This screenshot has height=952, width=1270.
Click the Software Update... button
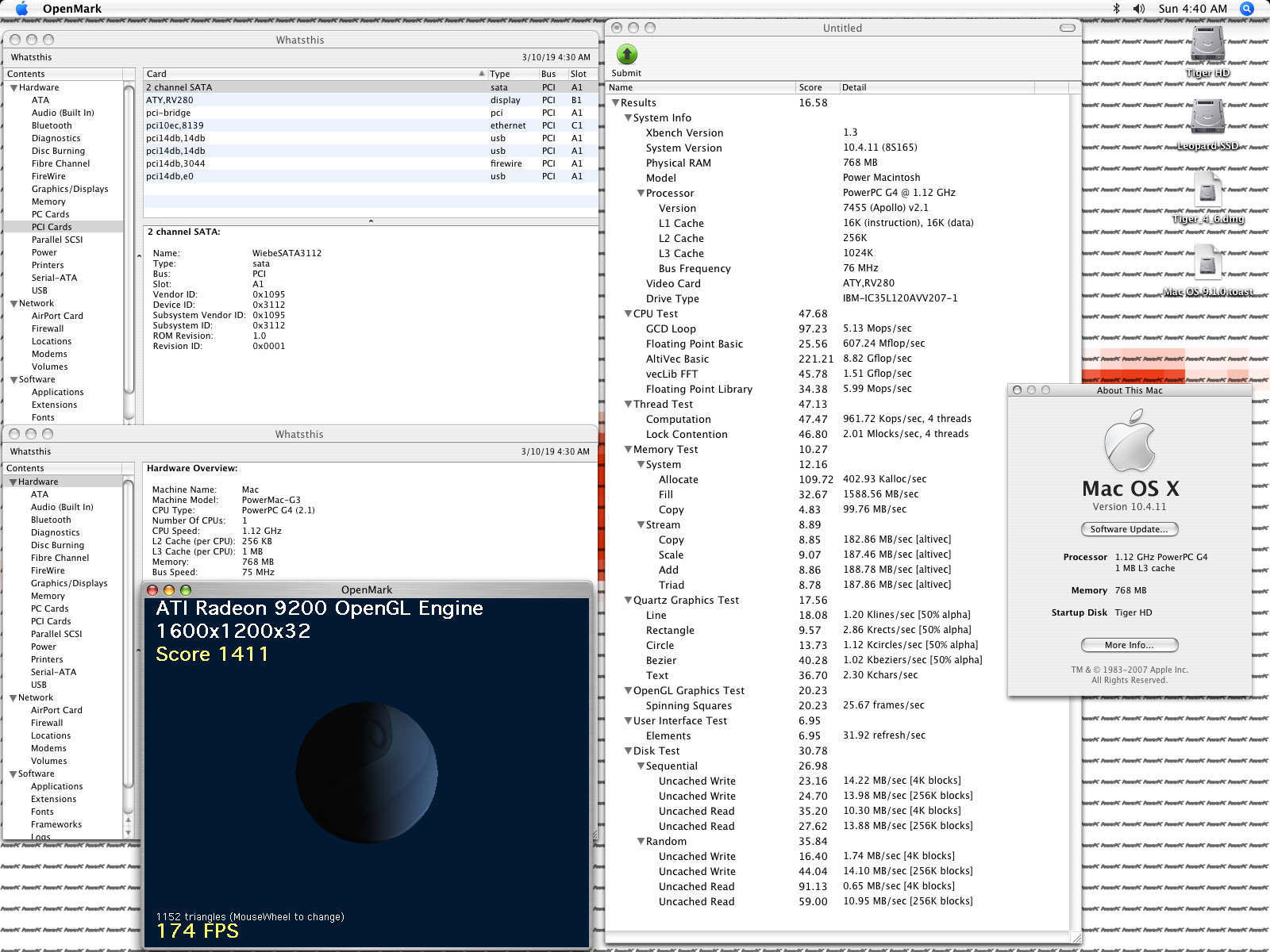pyautogui.click(x=1129, y=529)
